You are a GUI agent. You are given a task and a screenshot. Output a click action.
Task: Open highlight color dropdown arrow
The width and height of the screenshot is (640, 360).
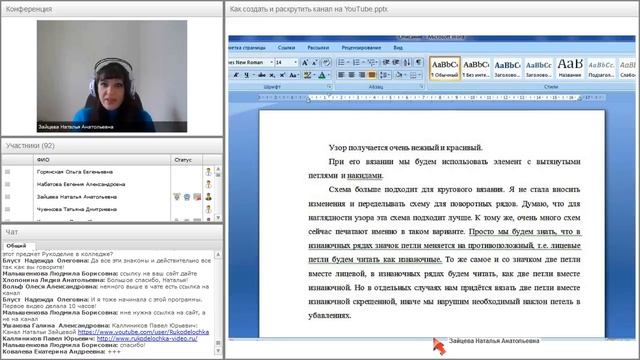point(314,75)
